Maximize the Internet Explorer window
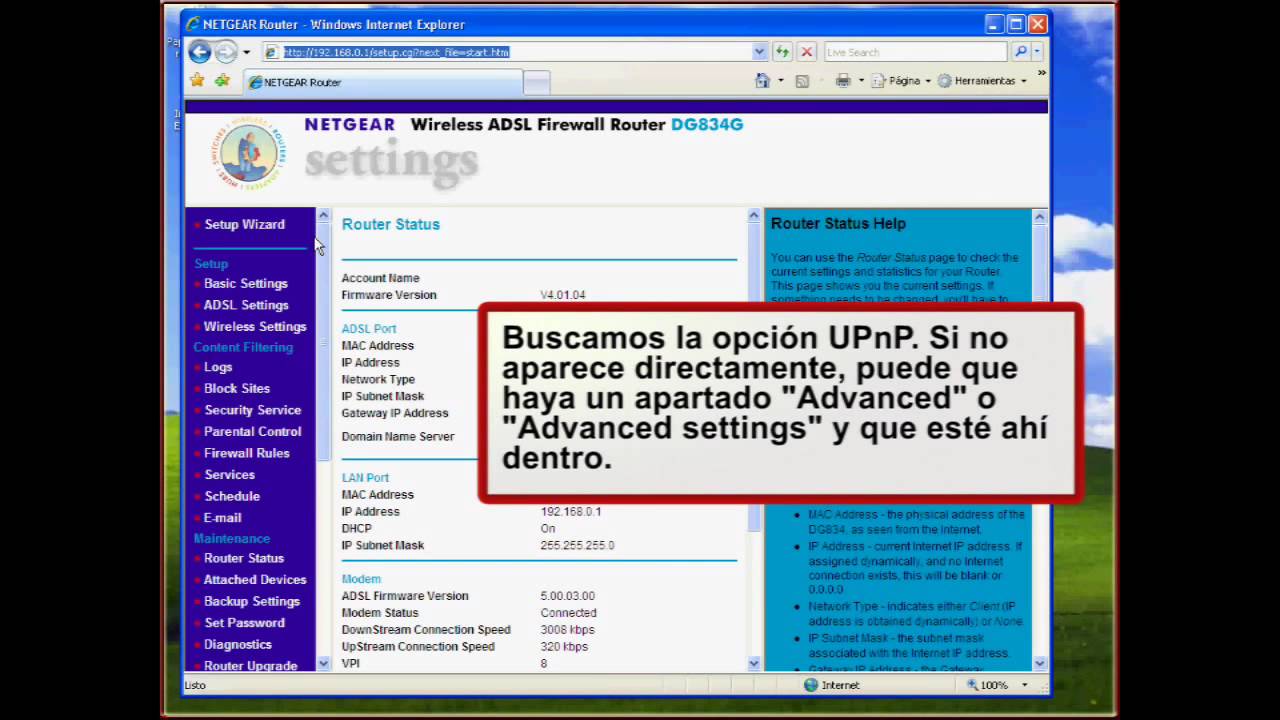The height and width of the screenshot is (720, 1280). click(x=1016, y=24)
